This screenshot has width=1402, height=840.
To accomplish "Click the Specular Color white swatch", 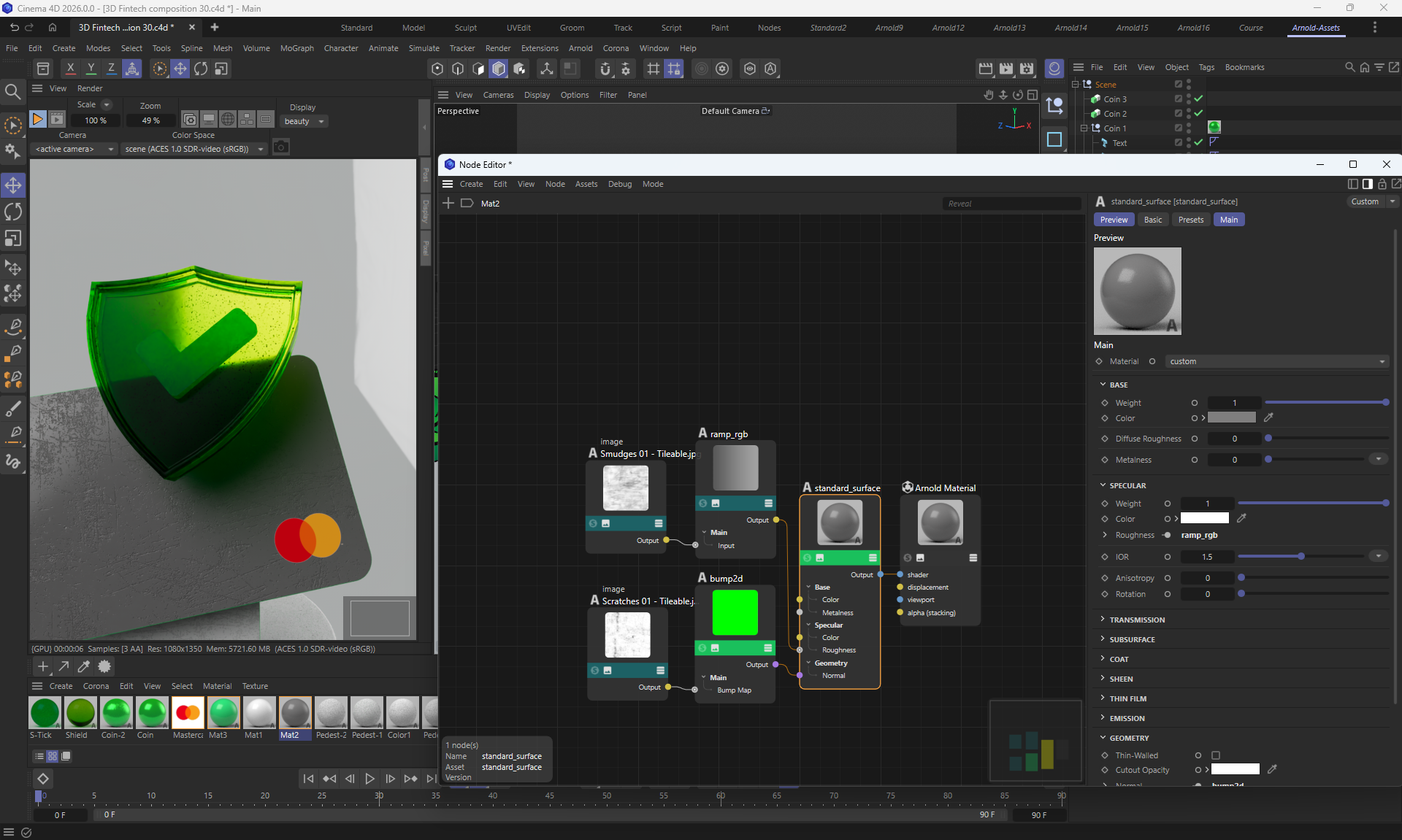I will pos(1204,519).
